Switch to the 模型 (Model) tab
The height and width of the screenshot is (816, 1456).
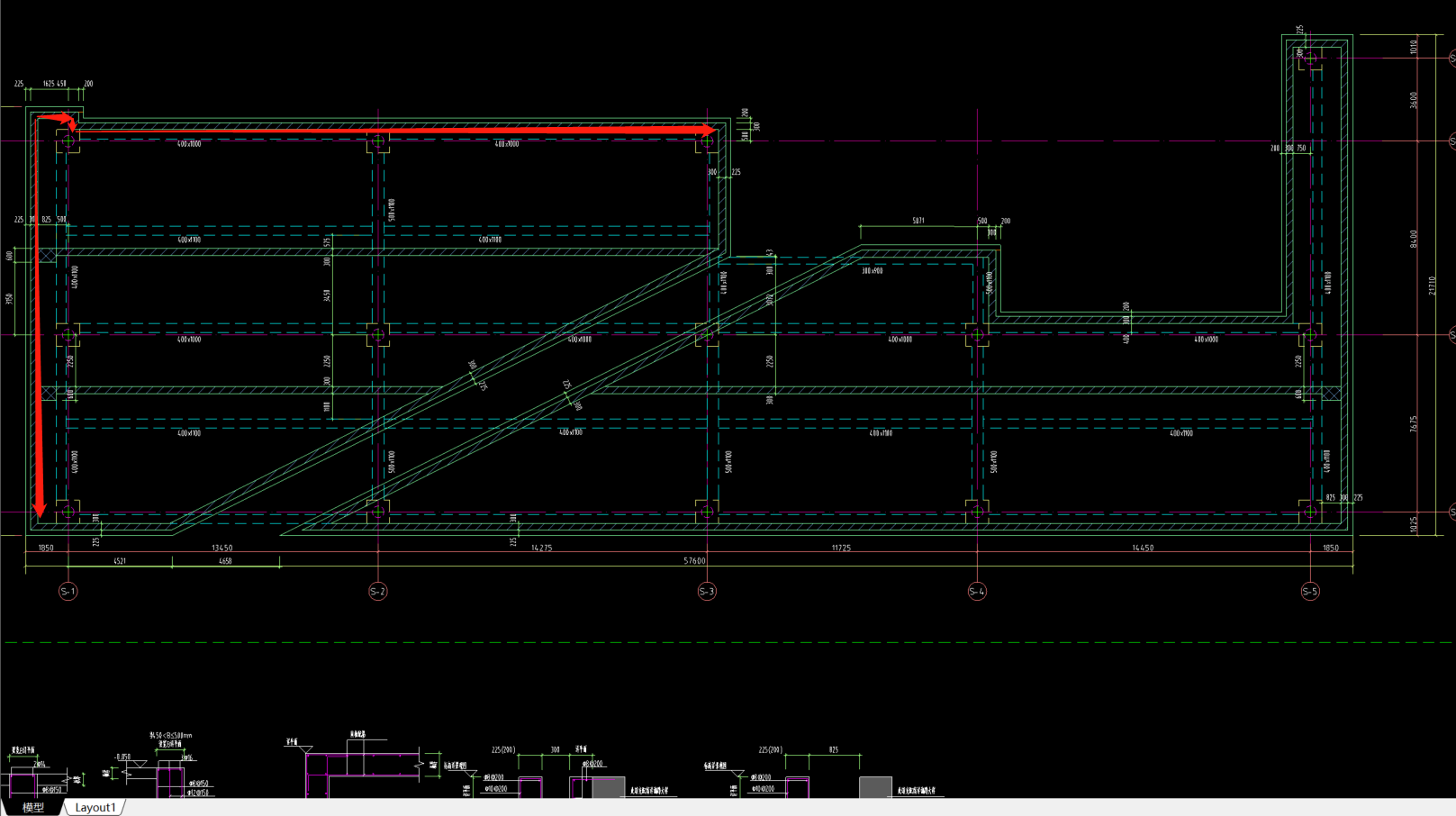point(32,807)
